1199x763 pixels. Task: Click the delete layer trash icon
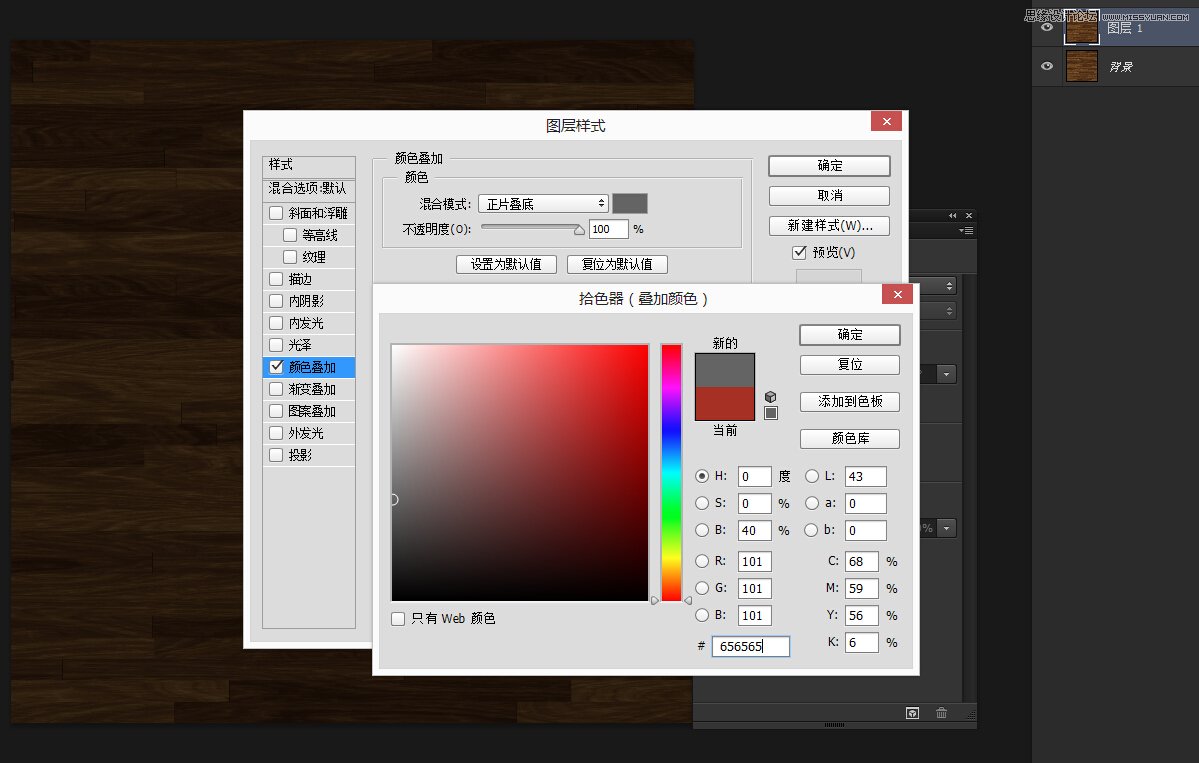pos(941,713)
